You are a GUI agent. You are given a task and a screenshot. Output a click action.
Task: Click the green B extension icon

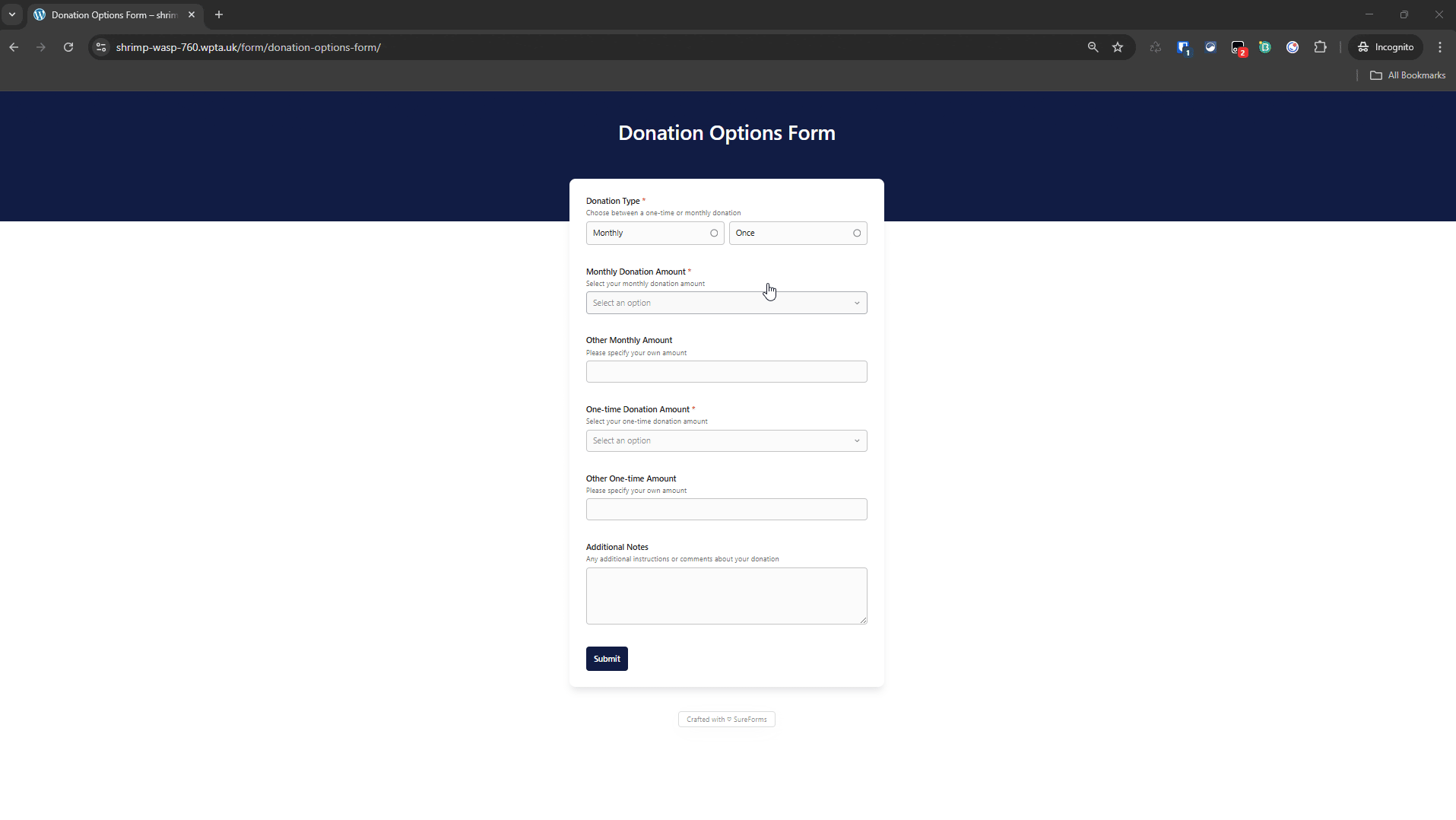[1265, 47]
